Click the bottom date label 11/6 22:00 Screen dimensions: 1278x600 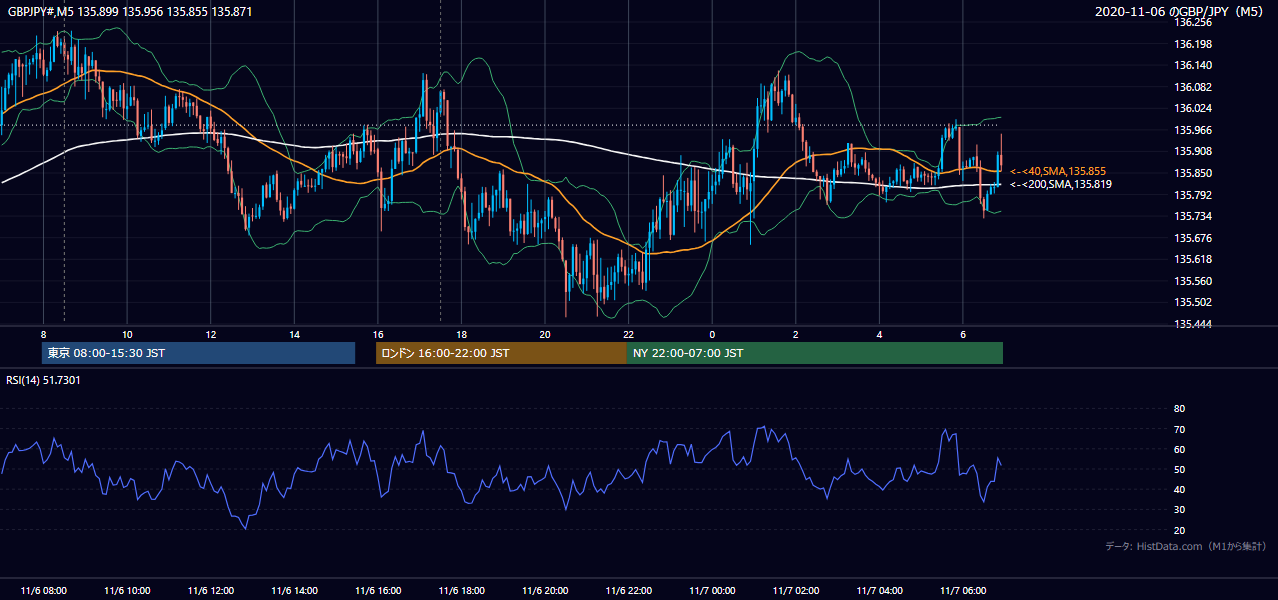[x=628, y=591]
